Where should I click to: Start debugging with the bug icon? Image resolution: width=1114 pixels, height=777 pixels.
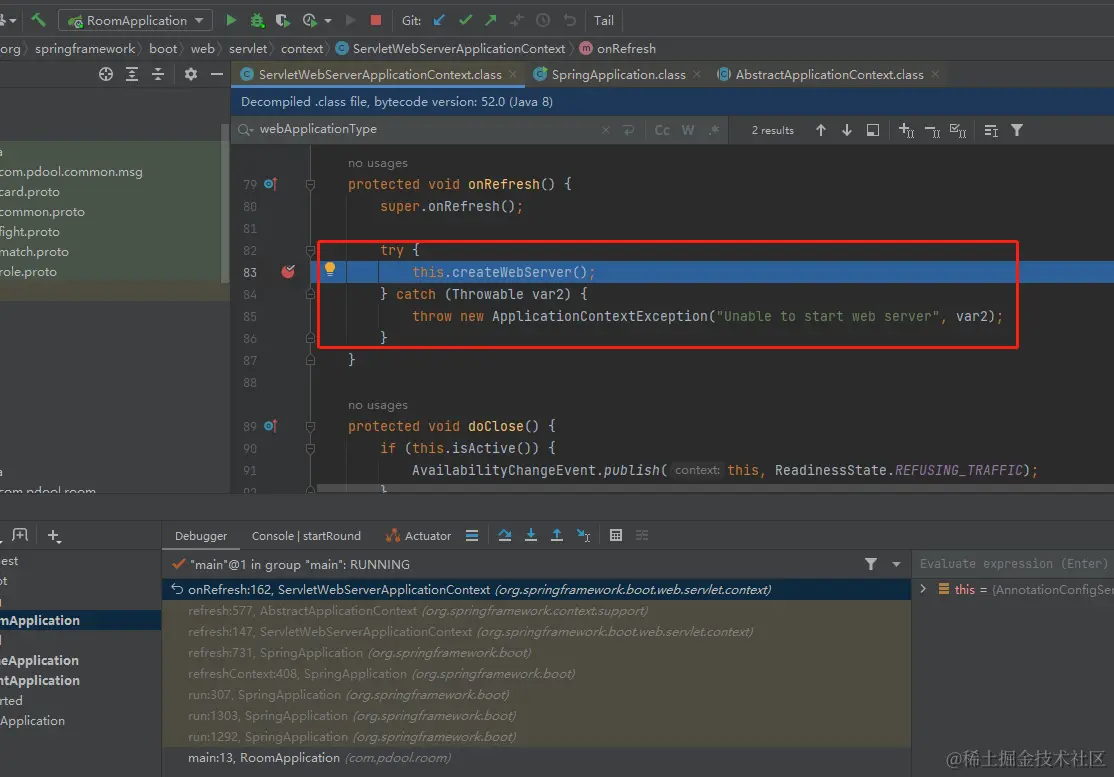257,20
